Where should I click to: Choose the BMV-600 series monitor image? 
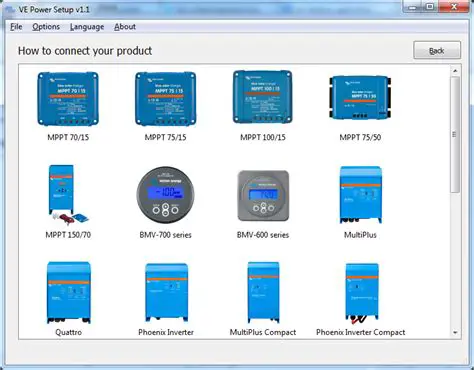pyautogui.click(x=263, y=196)
